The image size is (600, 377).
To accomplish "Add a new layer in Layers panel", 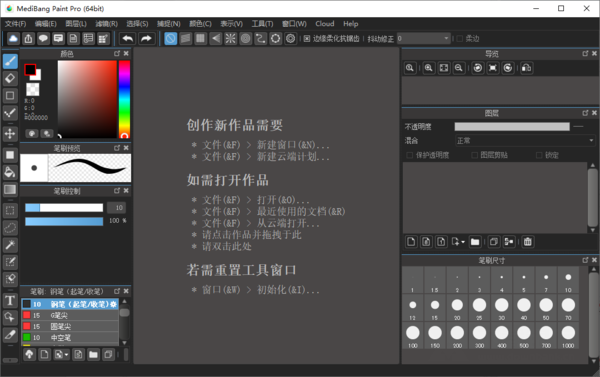I will tap(411, 242).
